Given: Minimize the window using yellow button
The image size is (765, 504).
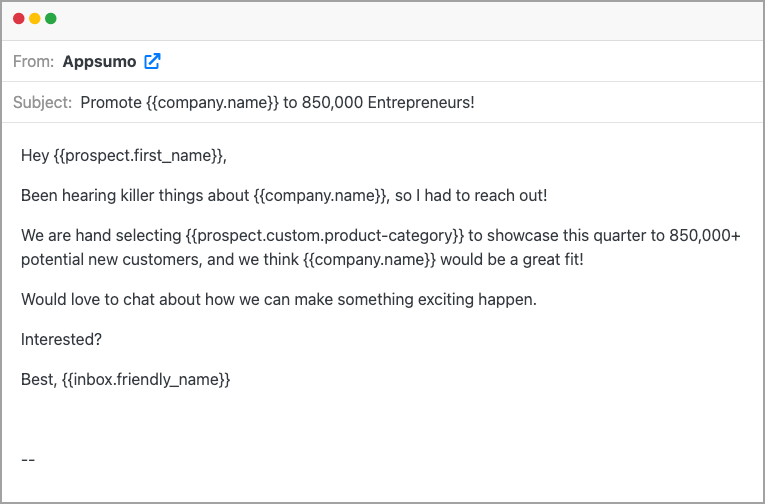Looking at the screenshot, I should pyautogui.click(x=35, y=18).
